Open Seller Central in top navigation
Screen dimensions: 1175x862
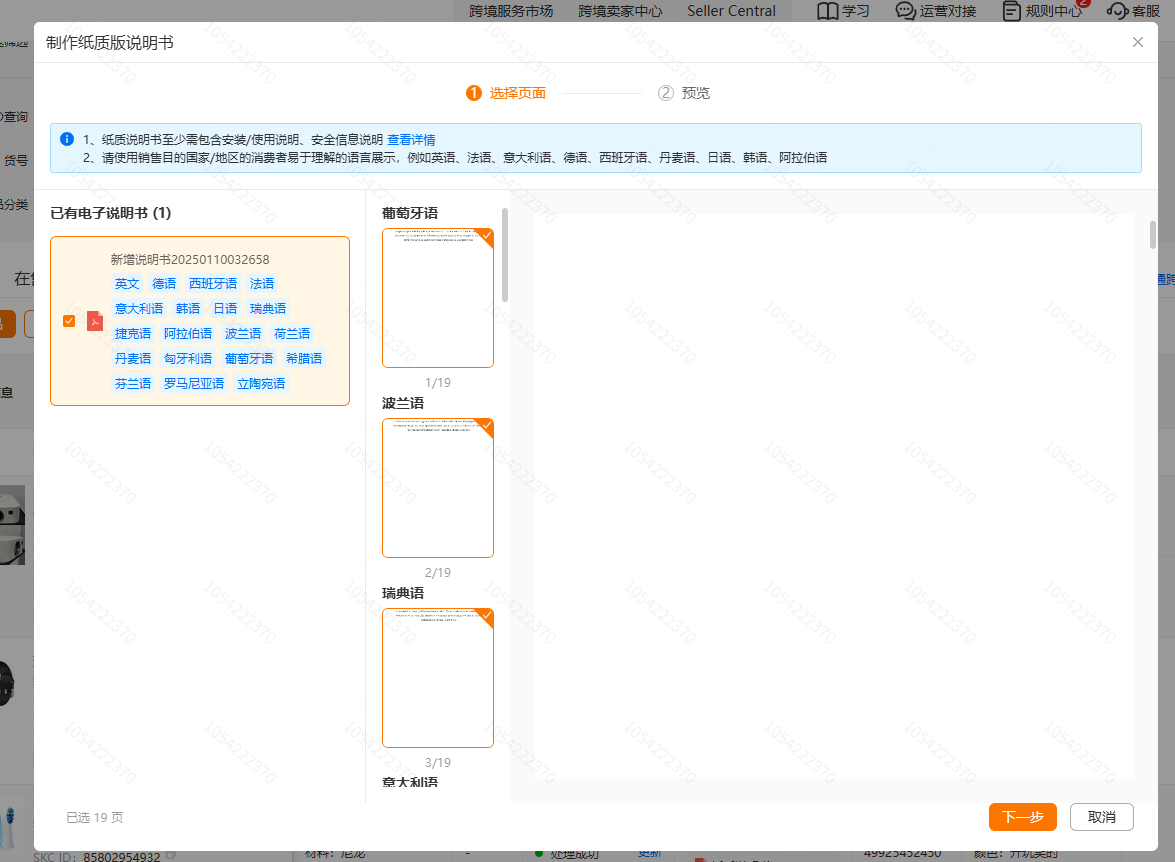pos(731,11)
